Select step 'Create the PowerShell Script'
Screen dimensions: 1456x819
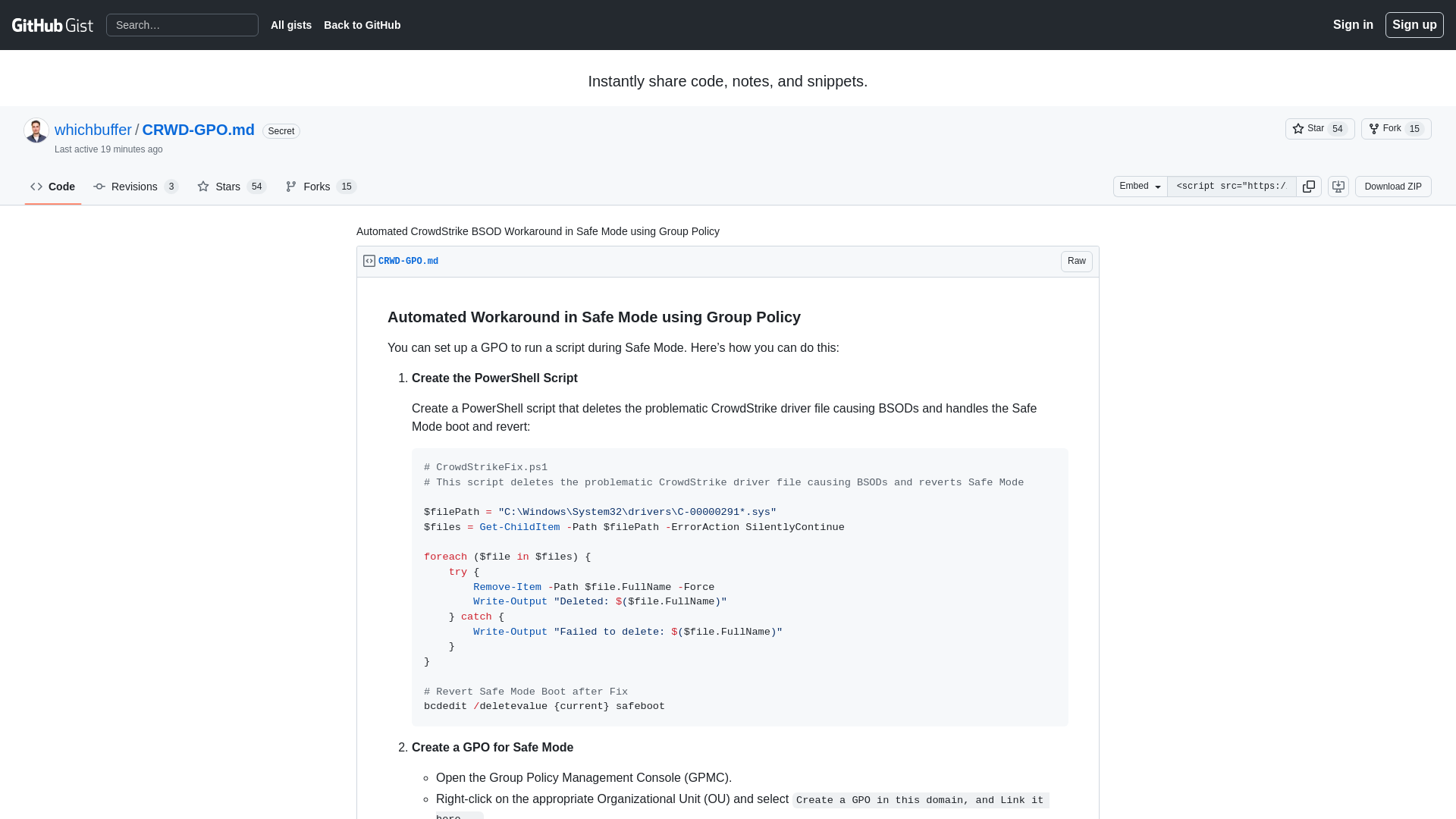494,378
